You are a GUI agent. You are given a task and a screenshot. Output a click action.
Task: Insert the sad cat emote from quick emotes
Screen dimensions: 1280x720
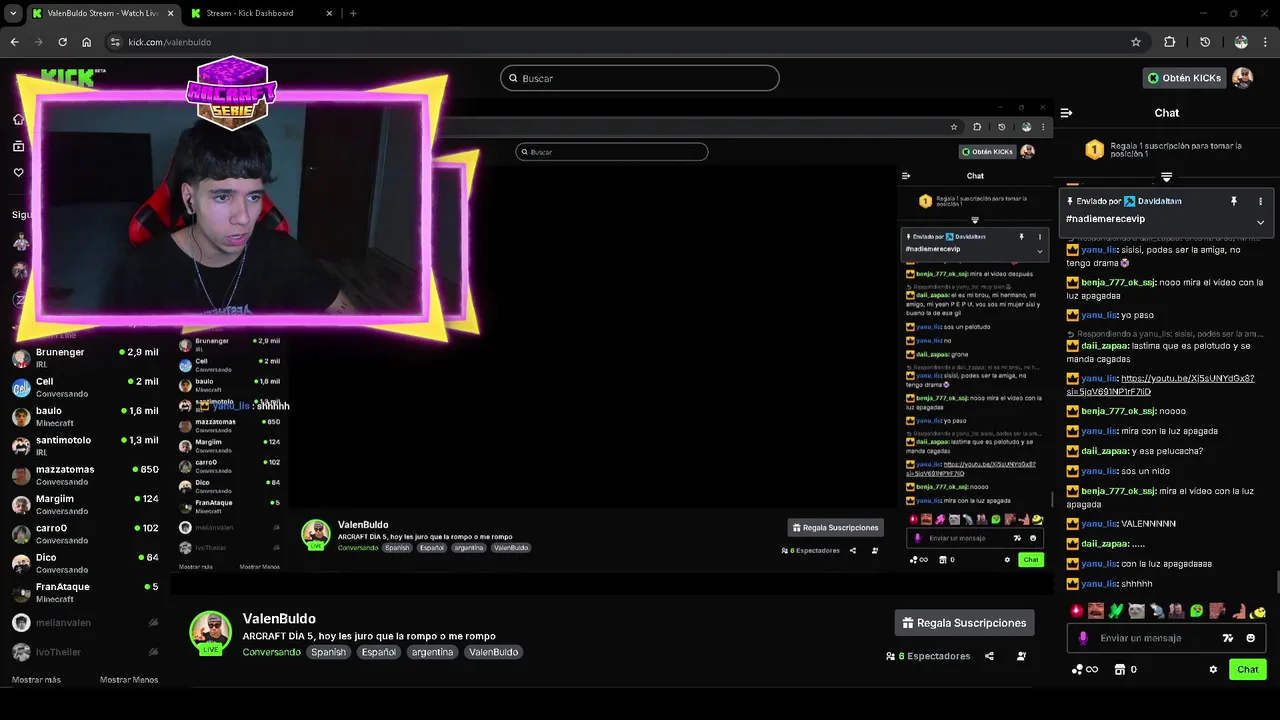click(x=1136, y=610)
